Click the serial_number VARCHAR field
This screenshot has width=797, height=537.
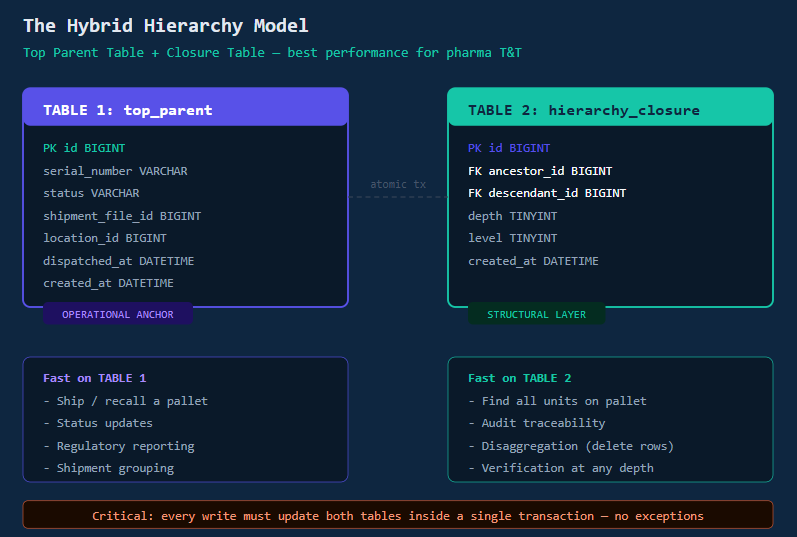[115, 171]
